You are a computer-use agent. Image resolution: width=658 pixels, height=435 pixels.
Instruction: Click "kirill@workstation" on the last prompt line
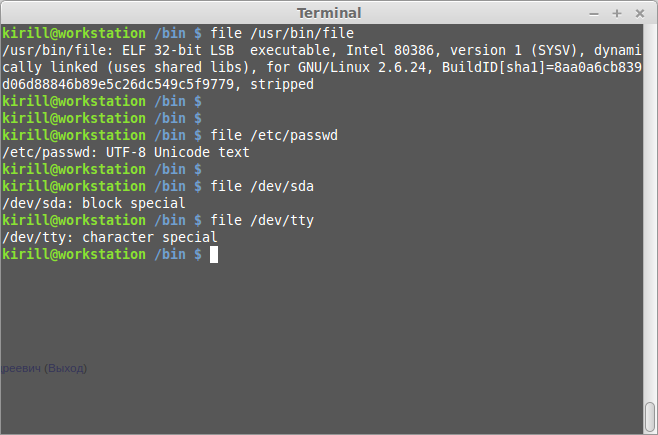coord(74,255)
